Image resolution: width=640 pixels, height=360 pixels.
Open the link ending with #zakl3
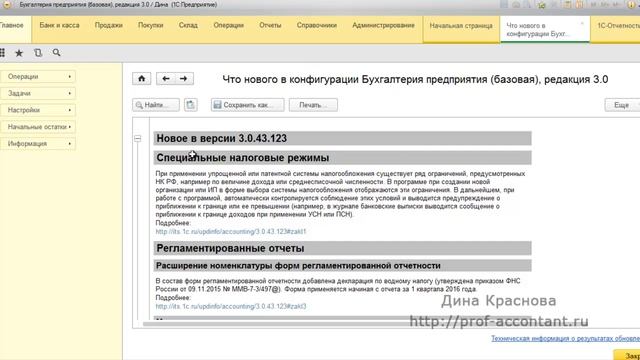click(x=231, y=306)
